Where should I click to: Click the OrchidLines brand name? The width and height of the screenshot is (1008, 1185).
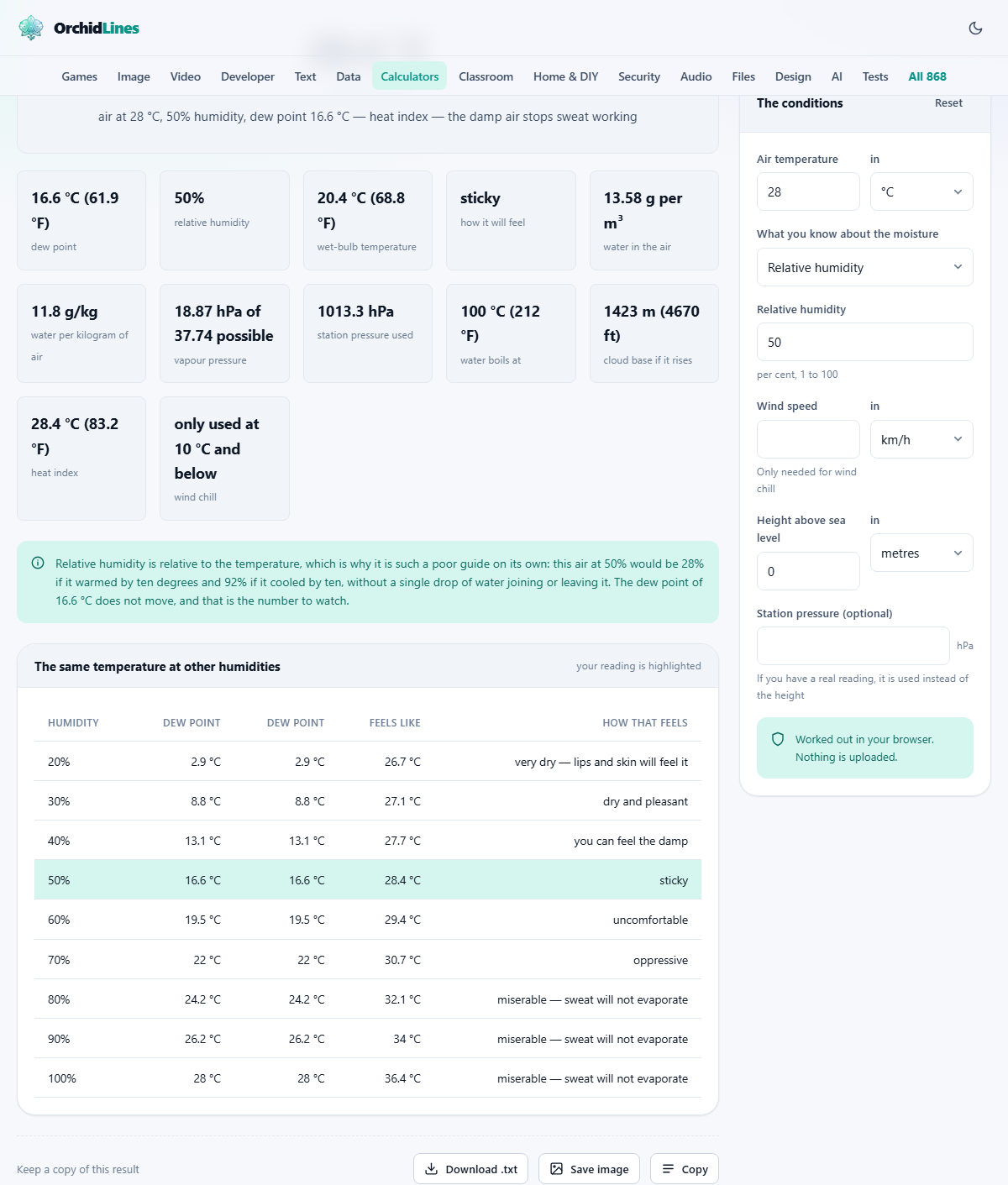click(x=97, y=28)
